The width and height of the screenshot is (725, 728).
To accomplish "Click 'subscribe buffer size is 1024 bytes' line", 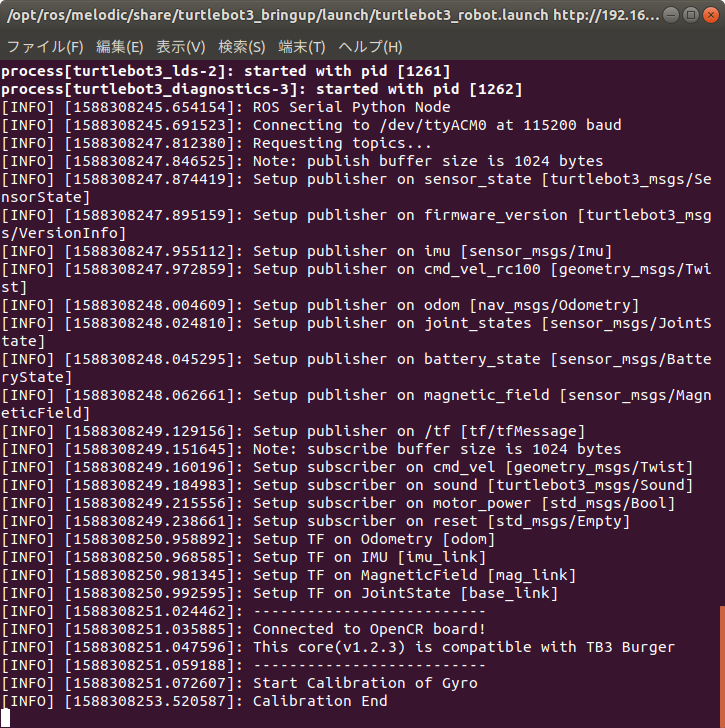I will pyautogui.click(x=311, y=449).
